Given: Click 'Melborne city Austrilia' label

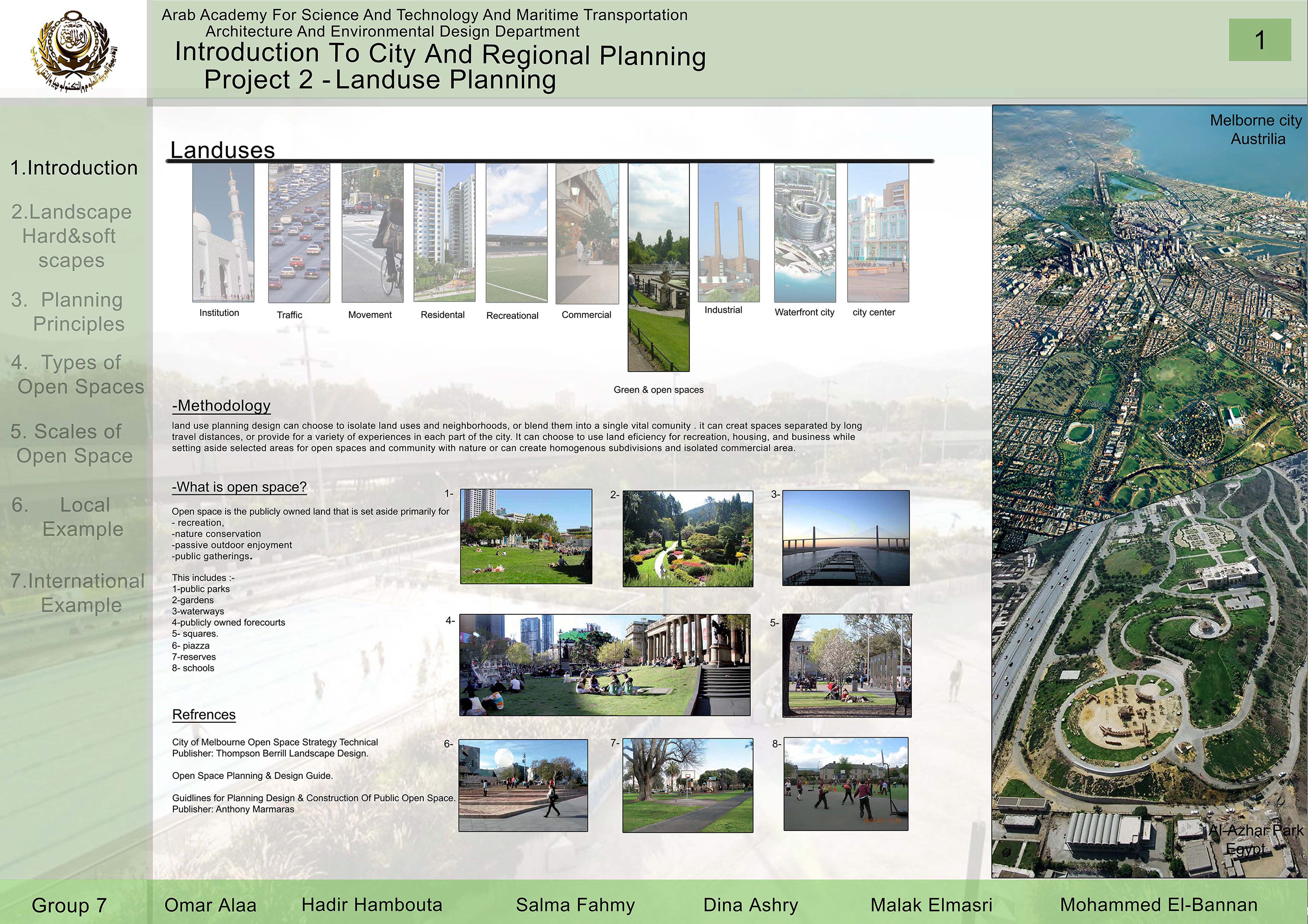Looking at the screenshot, I should pyautogui.click(x=1256, y=130).
